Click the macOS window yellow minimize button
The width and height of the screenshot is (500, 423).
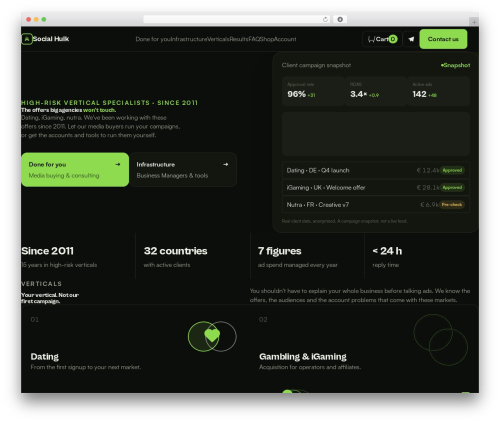pos(36,19)
